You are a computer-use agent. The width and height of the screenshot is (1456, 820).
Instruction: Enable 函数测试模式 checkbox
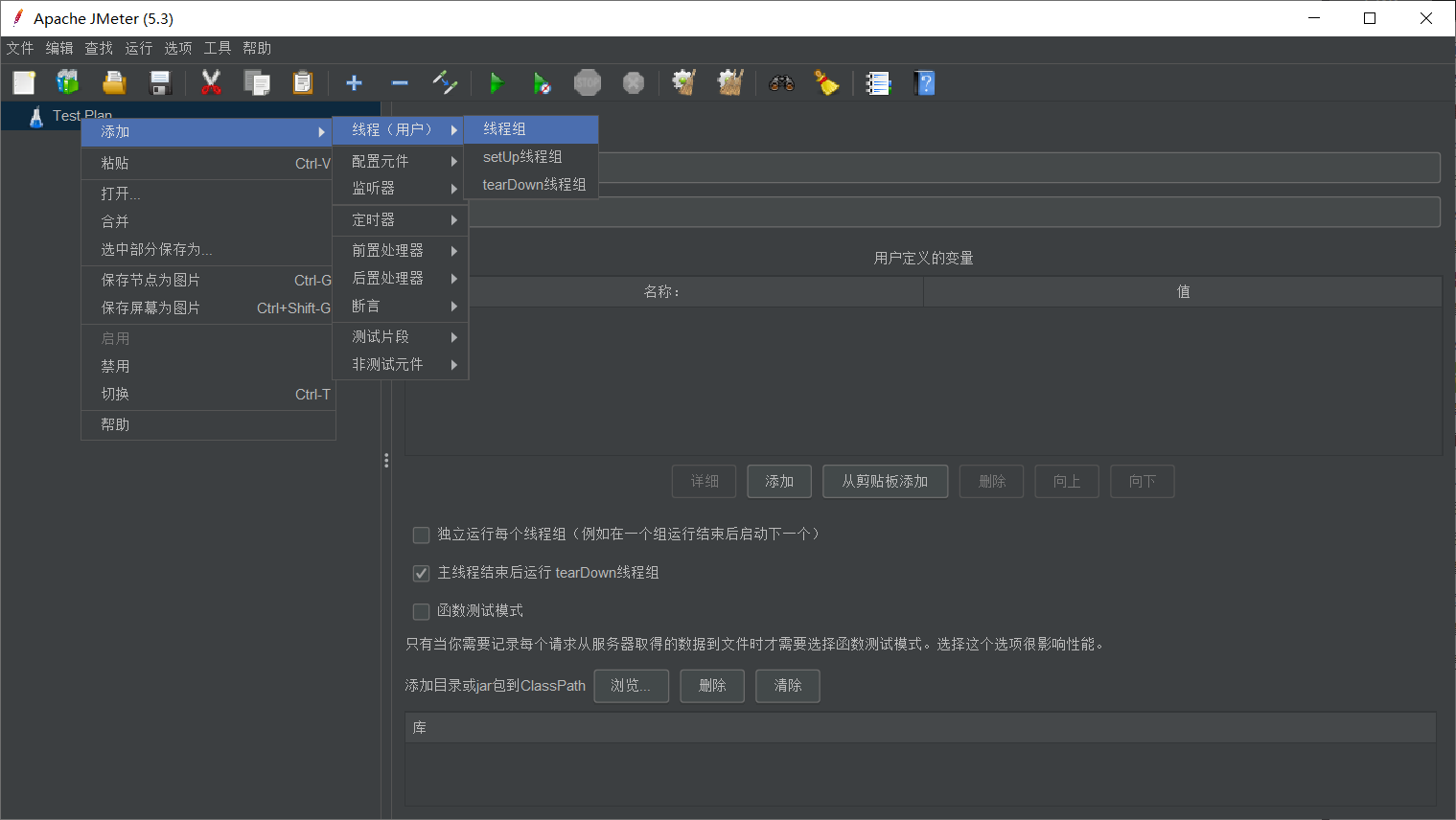coord(421,611)
